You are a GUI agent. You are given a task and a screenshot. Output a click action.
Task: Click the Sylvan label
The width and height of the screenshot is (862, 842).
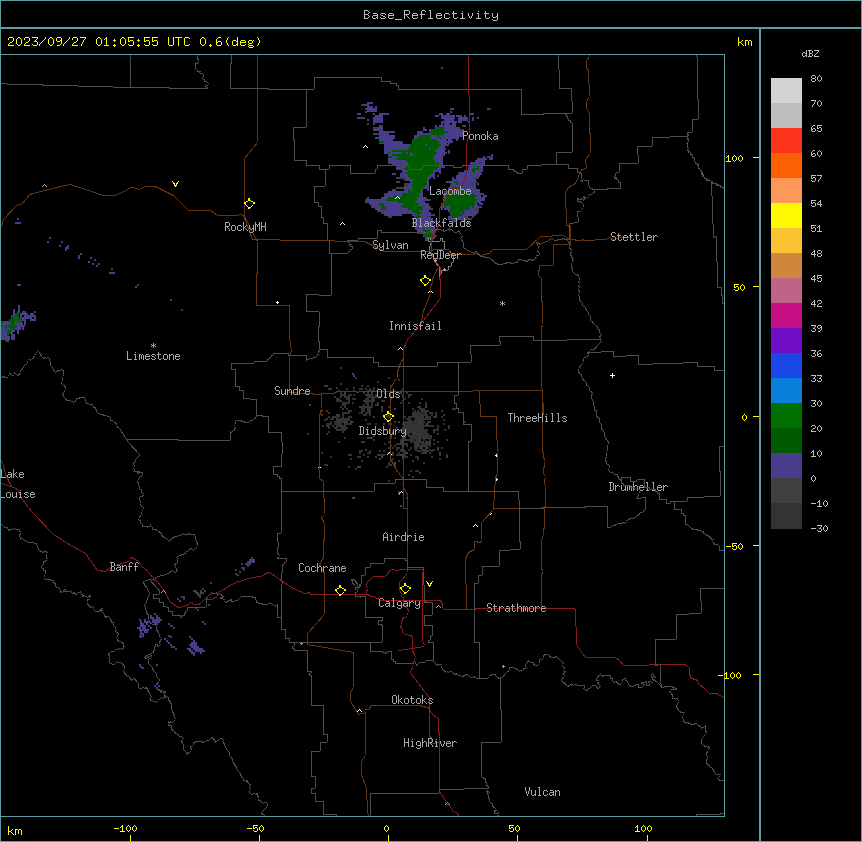coord(390,245)
